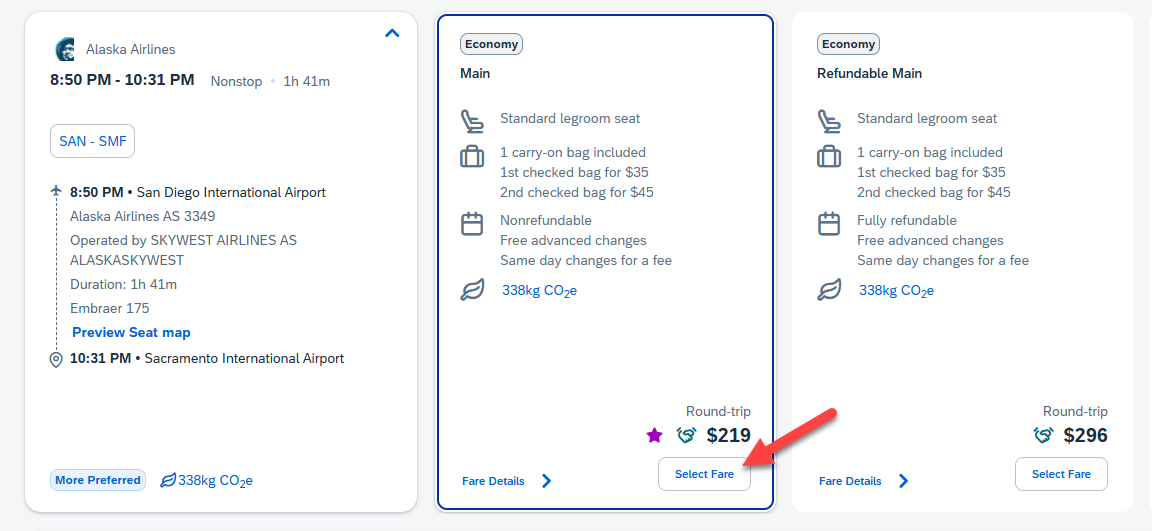
Task: Open the Preview Seat map link
Action: click(131, 332)
